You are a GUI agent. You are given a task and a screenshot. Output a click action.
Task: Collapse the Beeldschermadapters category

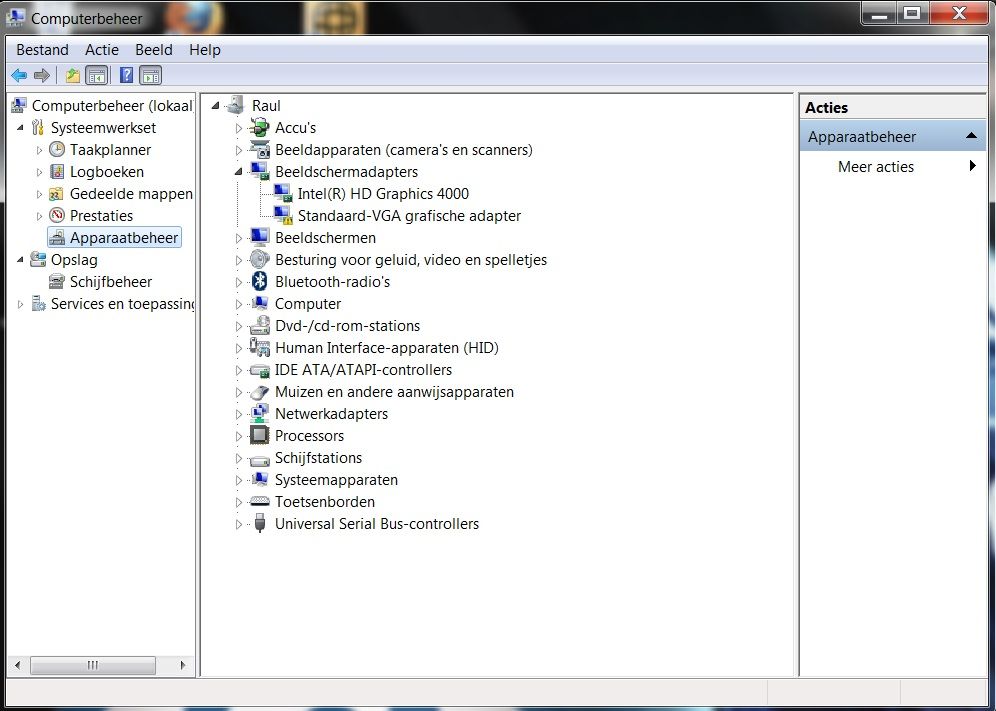point(238,172)
